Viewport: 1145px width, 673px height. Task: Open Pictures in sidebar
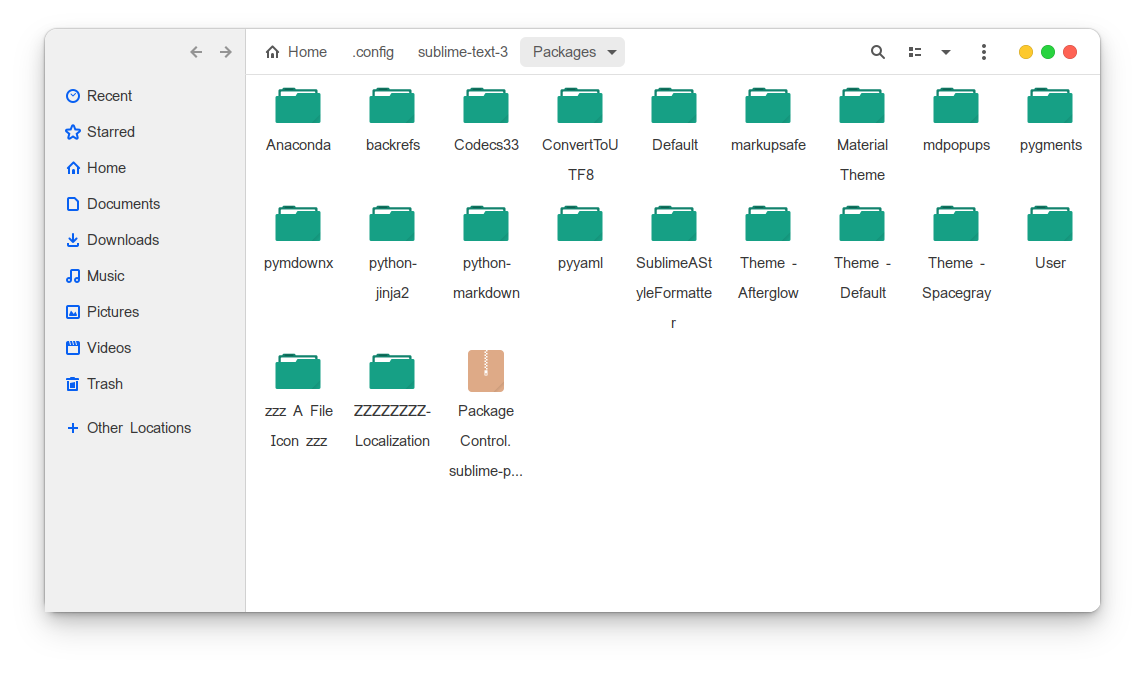coord(102,312)
